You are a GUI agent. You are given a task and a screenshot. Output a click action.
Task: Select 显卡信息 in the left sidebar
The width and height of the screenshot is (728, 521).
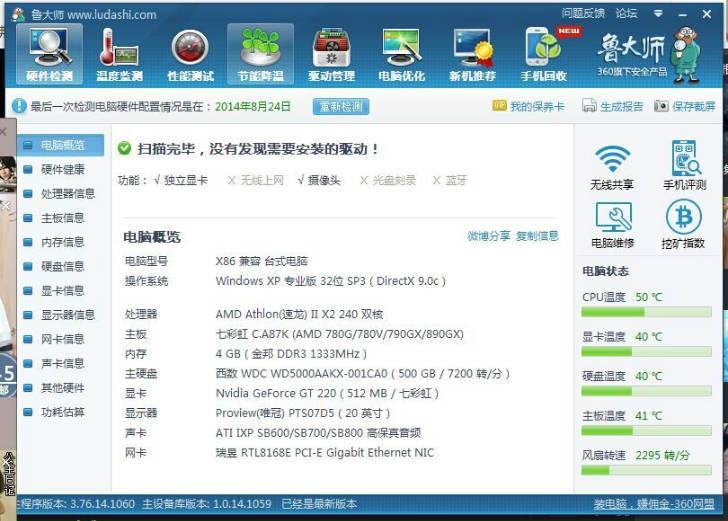click(62, 291)
